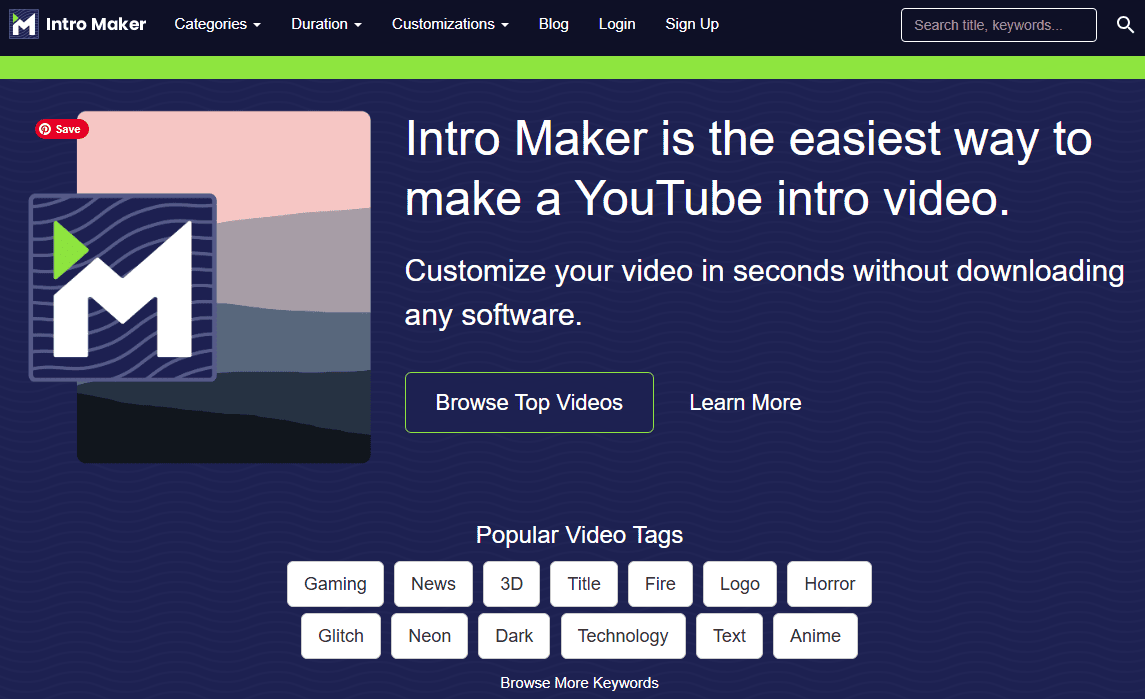Viewport: 1145px width, 699px height.
Task: Click the Intro Maker brand text
Action: pyautogui.click(x=96, y=24)
